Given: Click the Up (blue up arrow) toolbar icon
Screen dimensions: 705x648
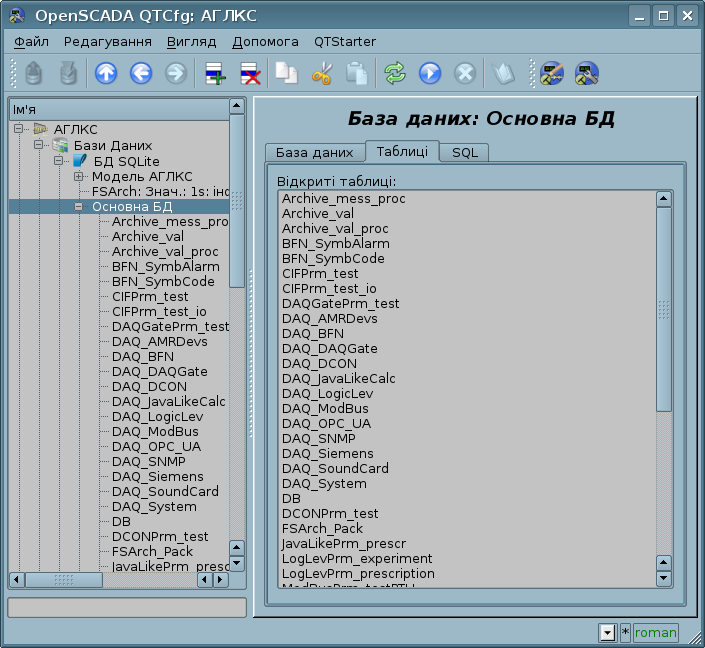Looking at the screenshot, I should (106, 73).
